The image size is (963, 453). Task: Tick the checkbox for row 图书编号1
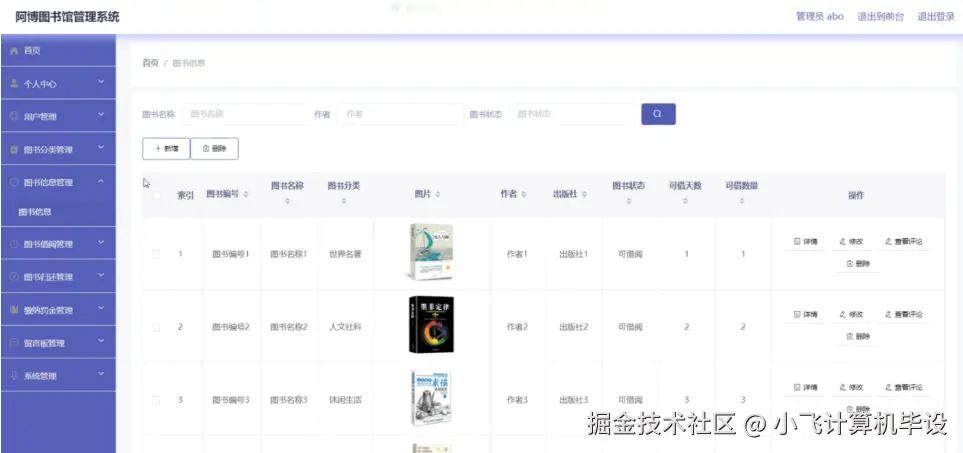[156, 254]
